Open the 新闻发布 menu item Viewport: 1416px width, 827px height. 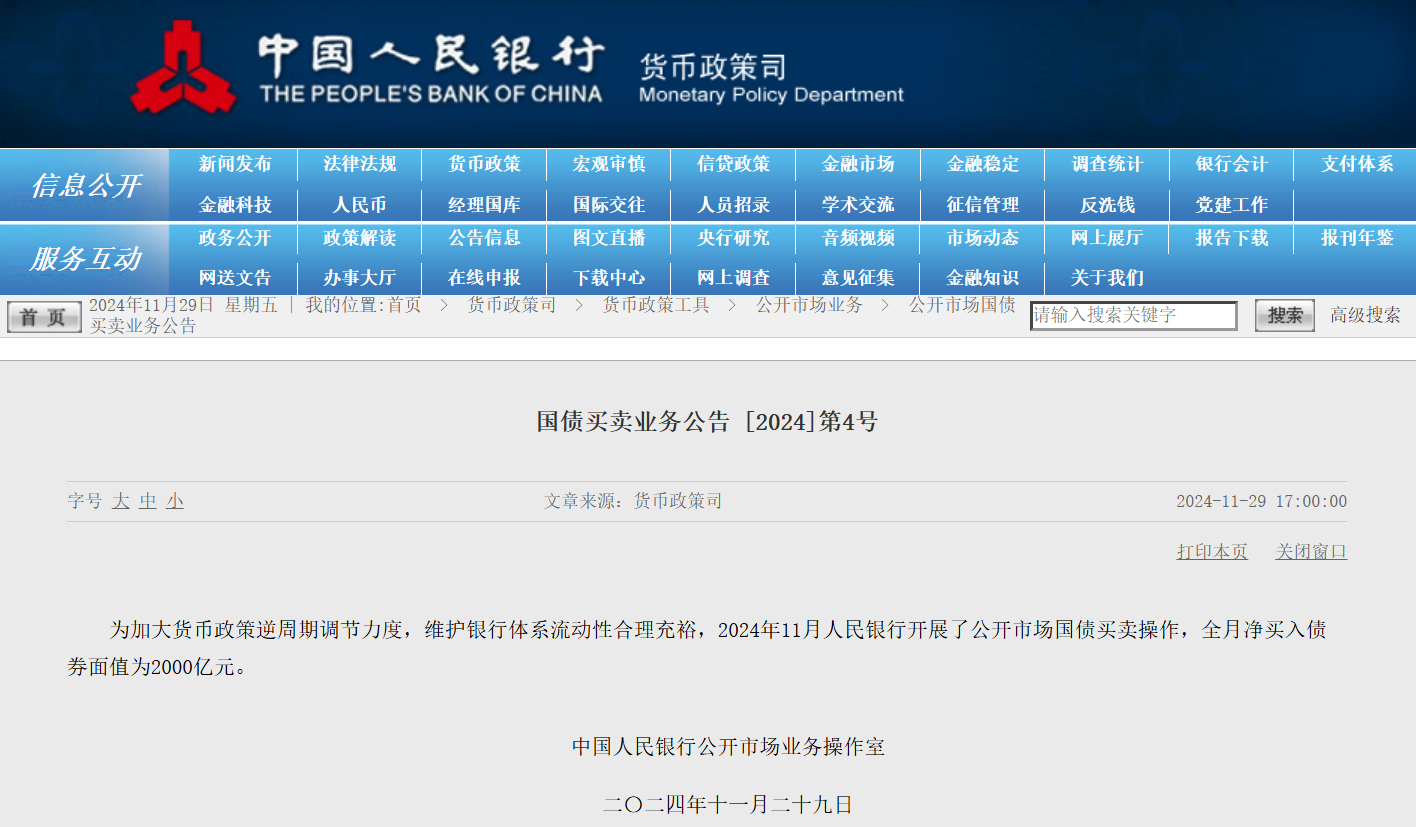235,164
